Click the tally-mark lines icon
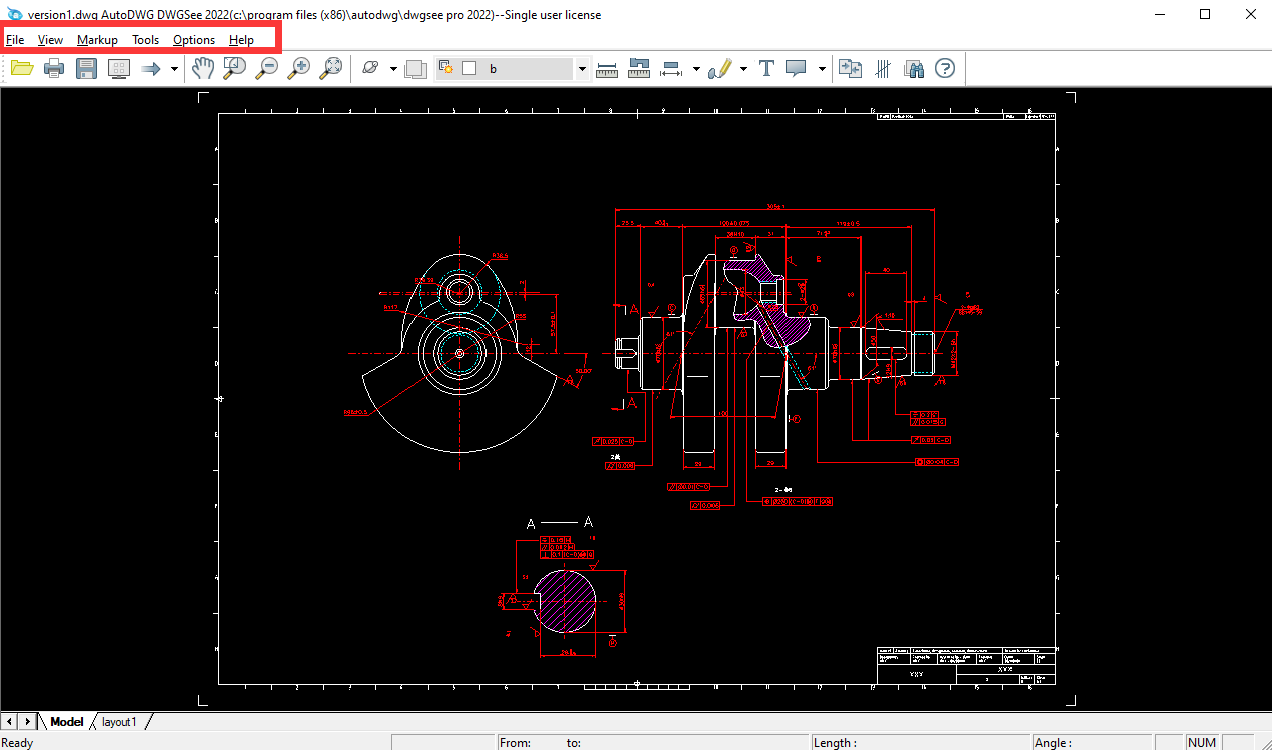Viewport: 1272px width, 750px height. pyautogui.click(x=883, y=68)
